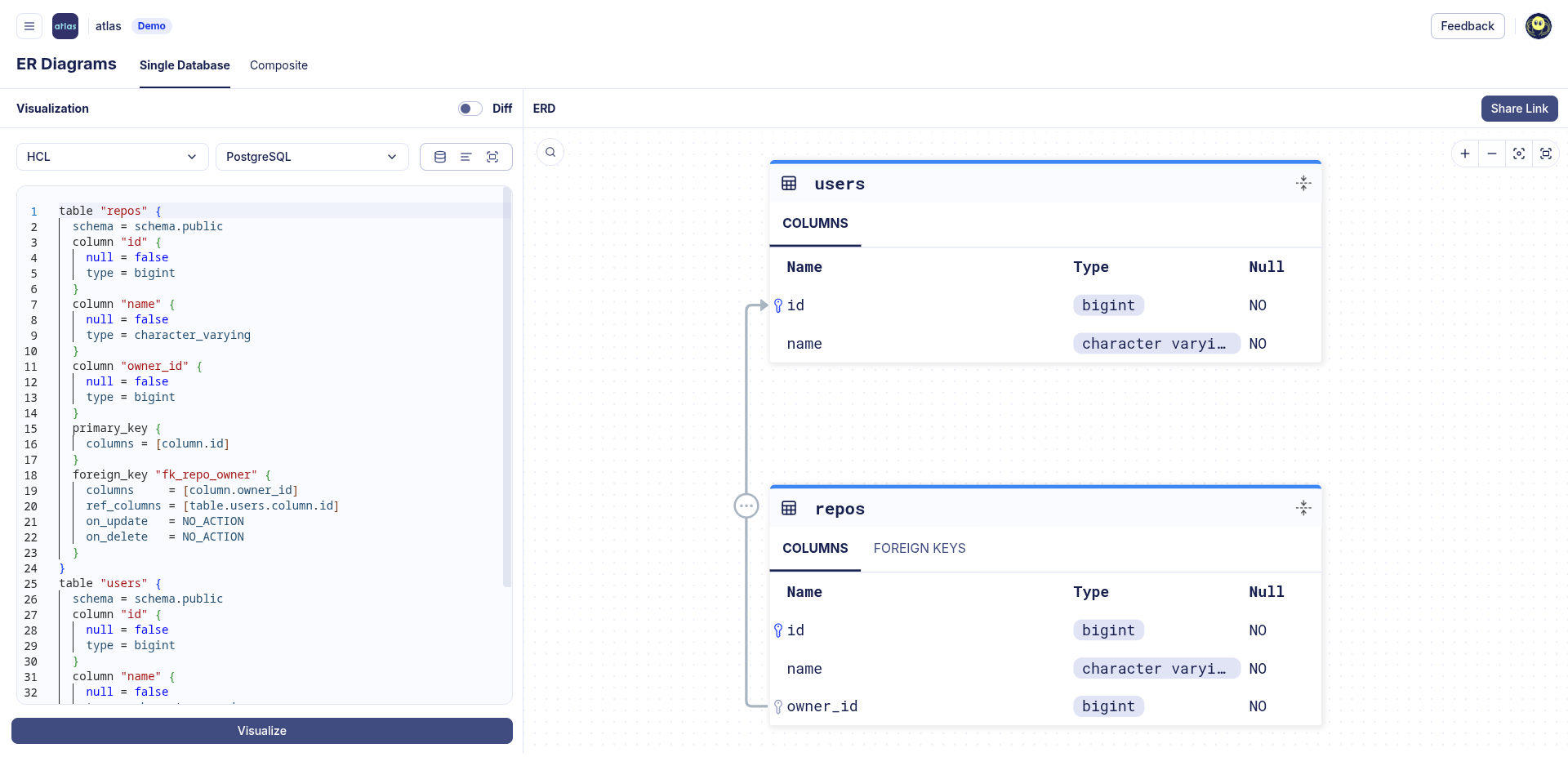Switch to the Composite tab
The width and height of the screenshot is (1568, 757).
tap(278, 65)
